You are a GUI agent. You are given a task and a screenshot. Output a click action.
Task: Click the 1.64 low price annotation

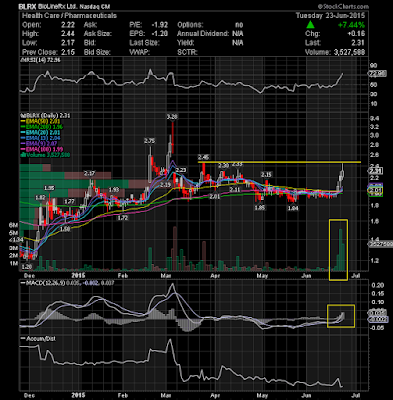293,208
